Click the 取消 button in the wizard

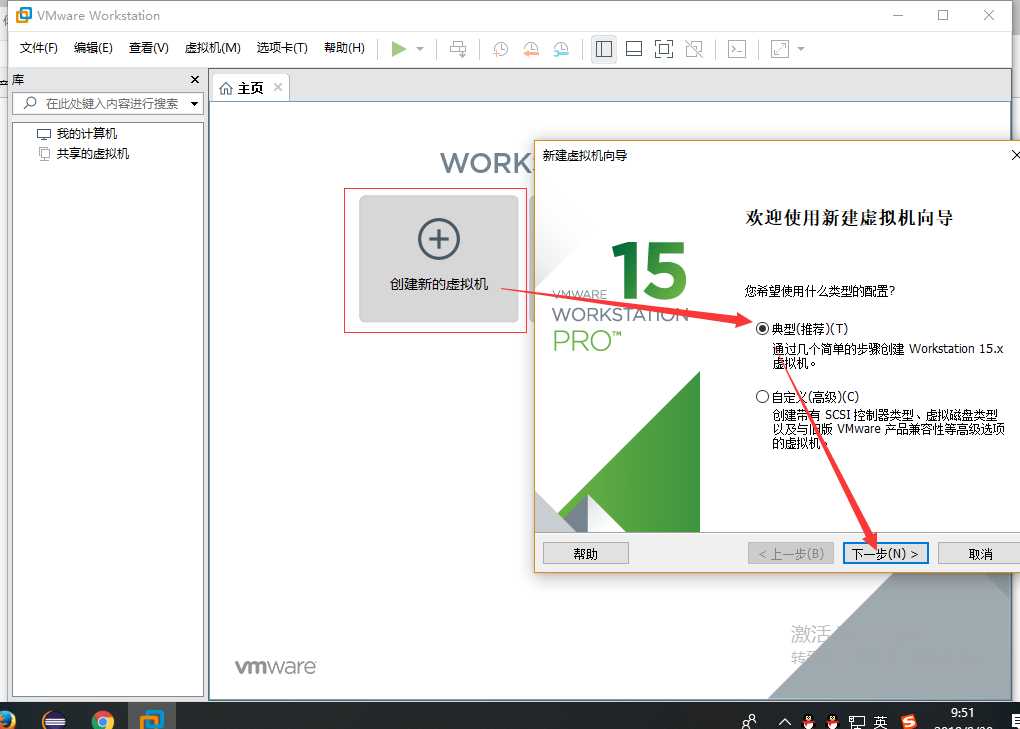(x=980, y=553)
